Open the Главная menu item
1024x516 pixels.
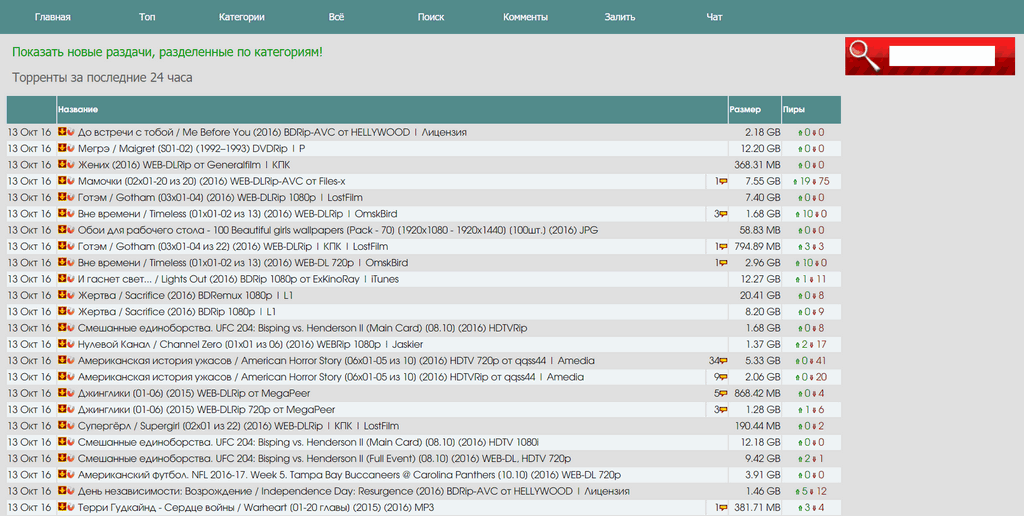[52, 17]
